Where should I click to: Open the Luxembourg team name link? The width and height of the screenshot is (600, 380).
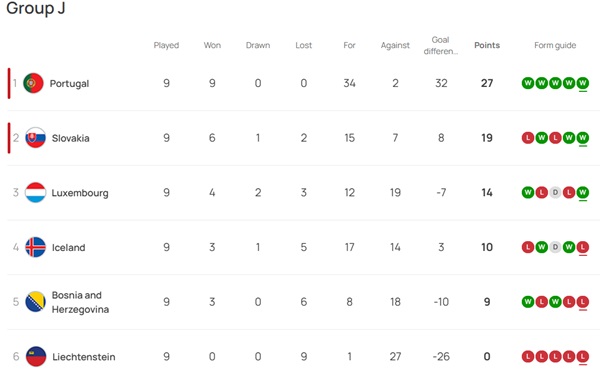80,193
